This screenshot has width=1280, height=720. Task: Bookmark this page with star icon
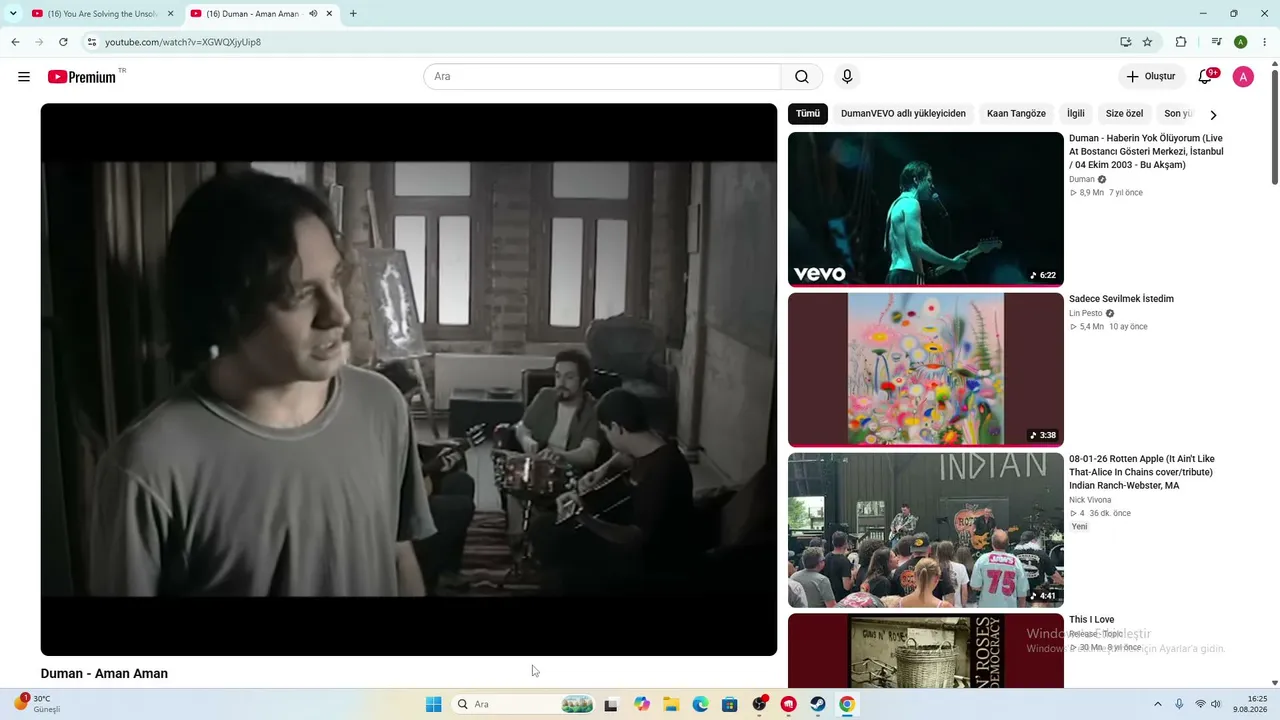(1147, 42)
